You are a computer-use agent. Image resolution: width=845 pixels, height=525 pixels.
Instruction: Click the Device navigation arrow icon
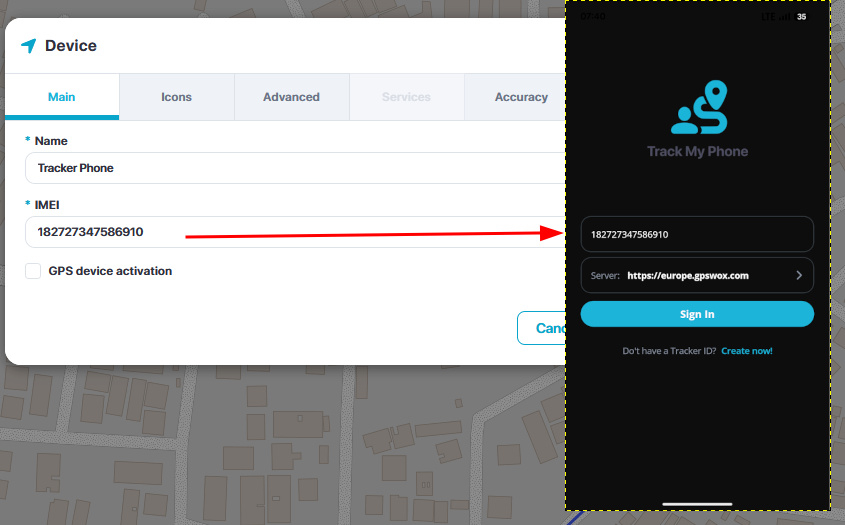tap(28, 46)
